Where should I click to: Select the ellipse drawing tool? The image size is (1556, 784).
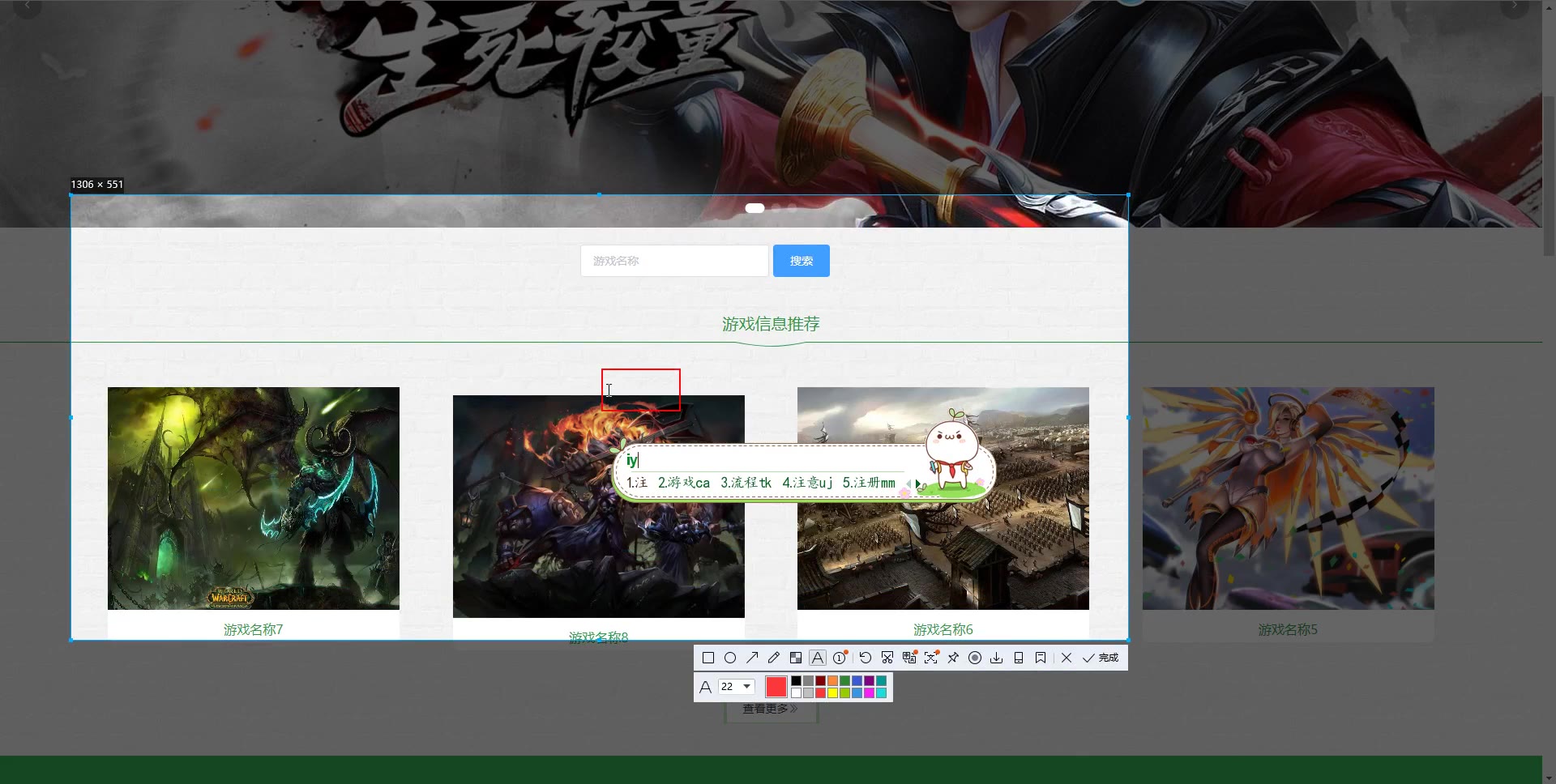tap(729, 658)
